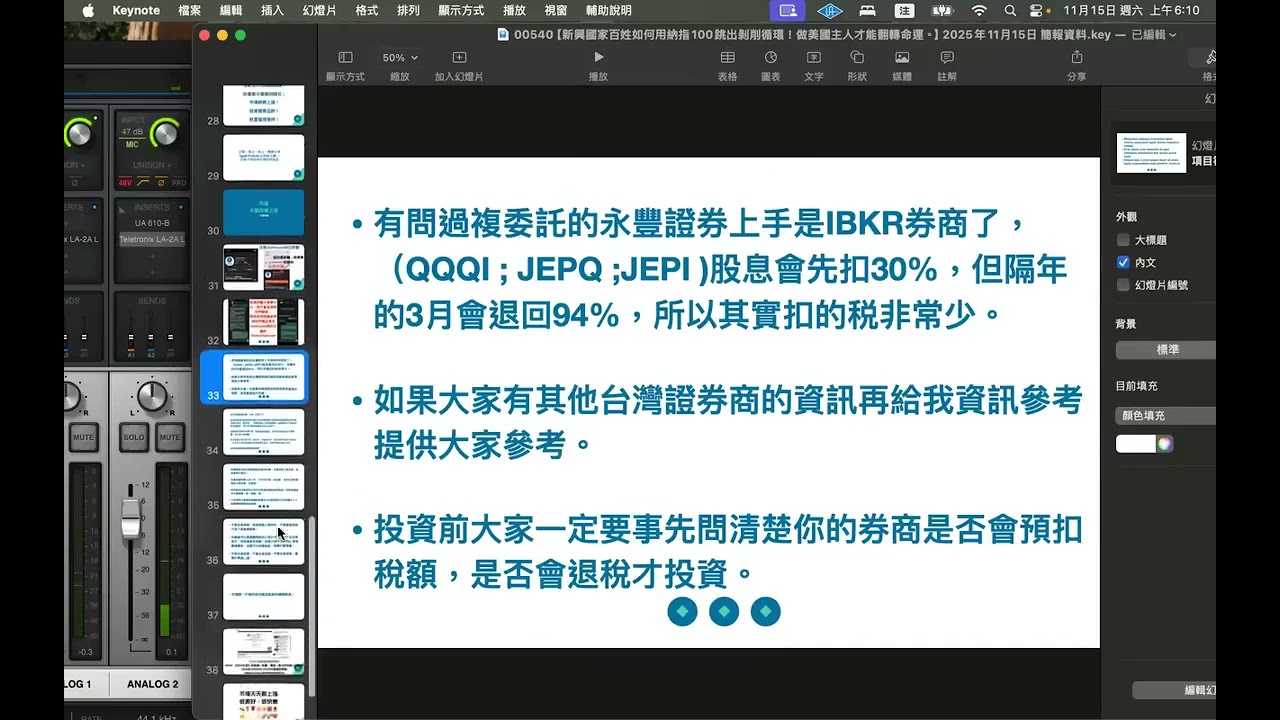Click the Teletronix LA-2A insert slot
Image resolution: width=1280 pixels, height=720 pixels.
point(152,239)
